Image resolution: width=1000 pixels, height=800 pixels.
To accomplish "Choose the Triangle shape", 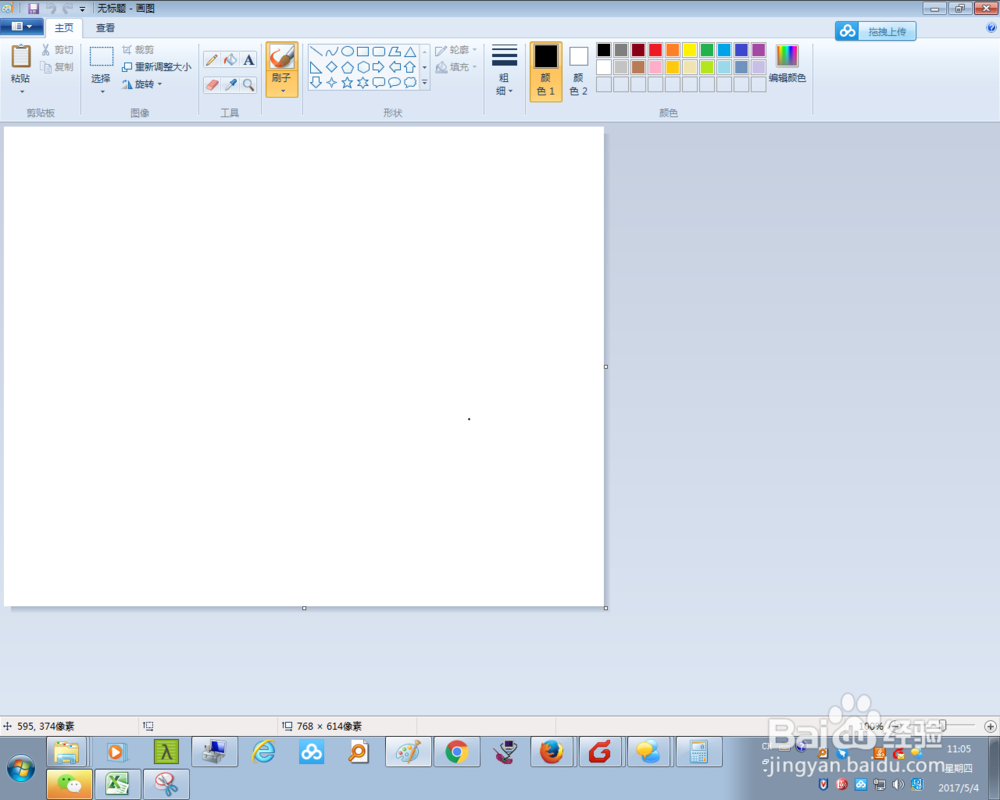I will click(410, 52).
